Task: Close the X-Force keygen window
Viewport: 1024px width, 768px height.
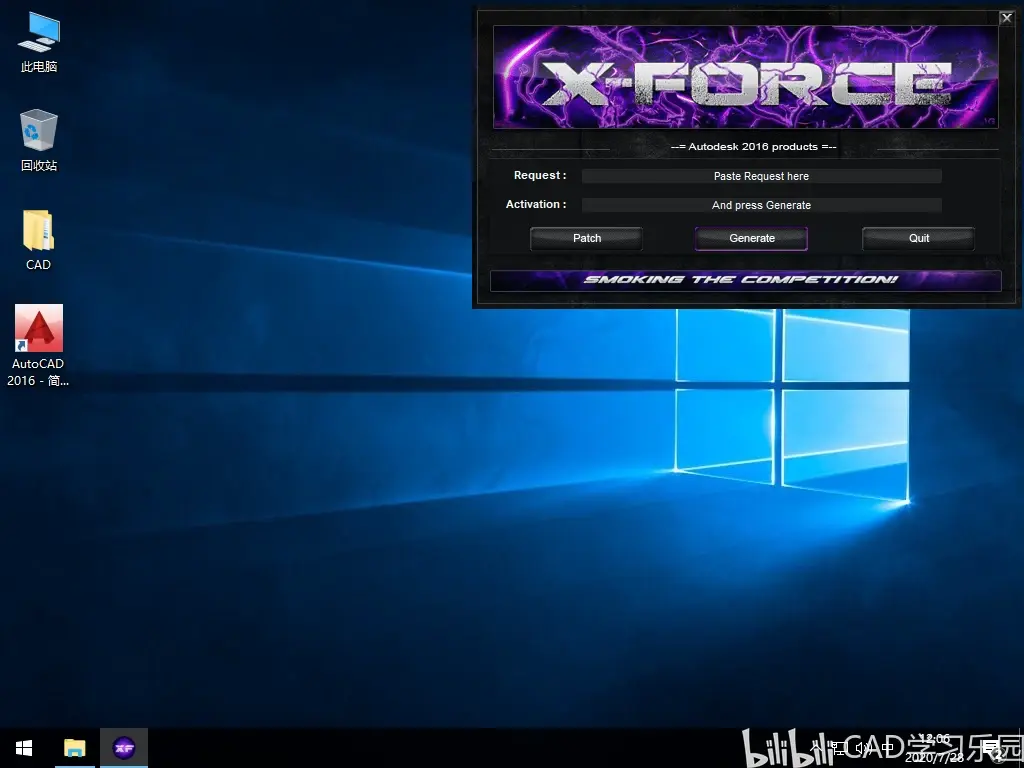Action: 1007,18
